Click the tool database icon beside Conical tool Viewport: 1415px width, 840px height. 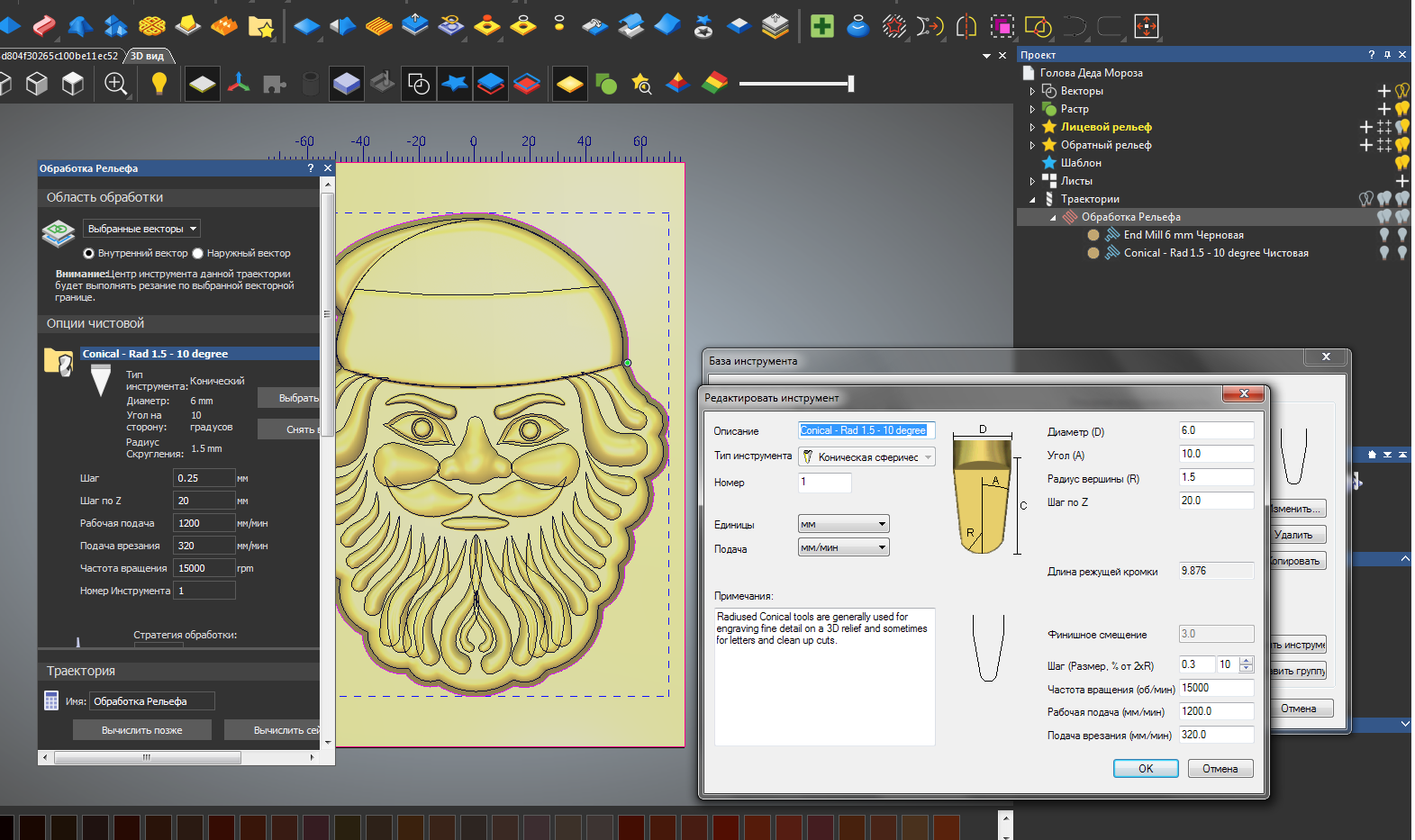point(59,362)
